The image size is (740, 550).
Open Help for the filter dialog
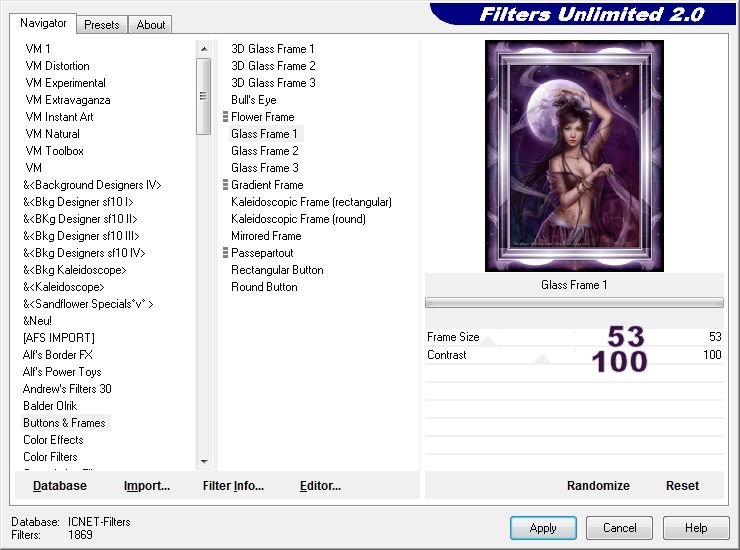coord(696,528)
